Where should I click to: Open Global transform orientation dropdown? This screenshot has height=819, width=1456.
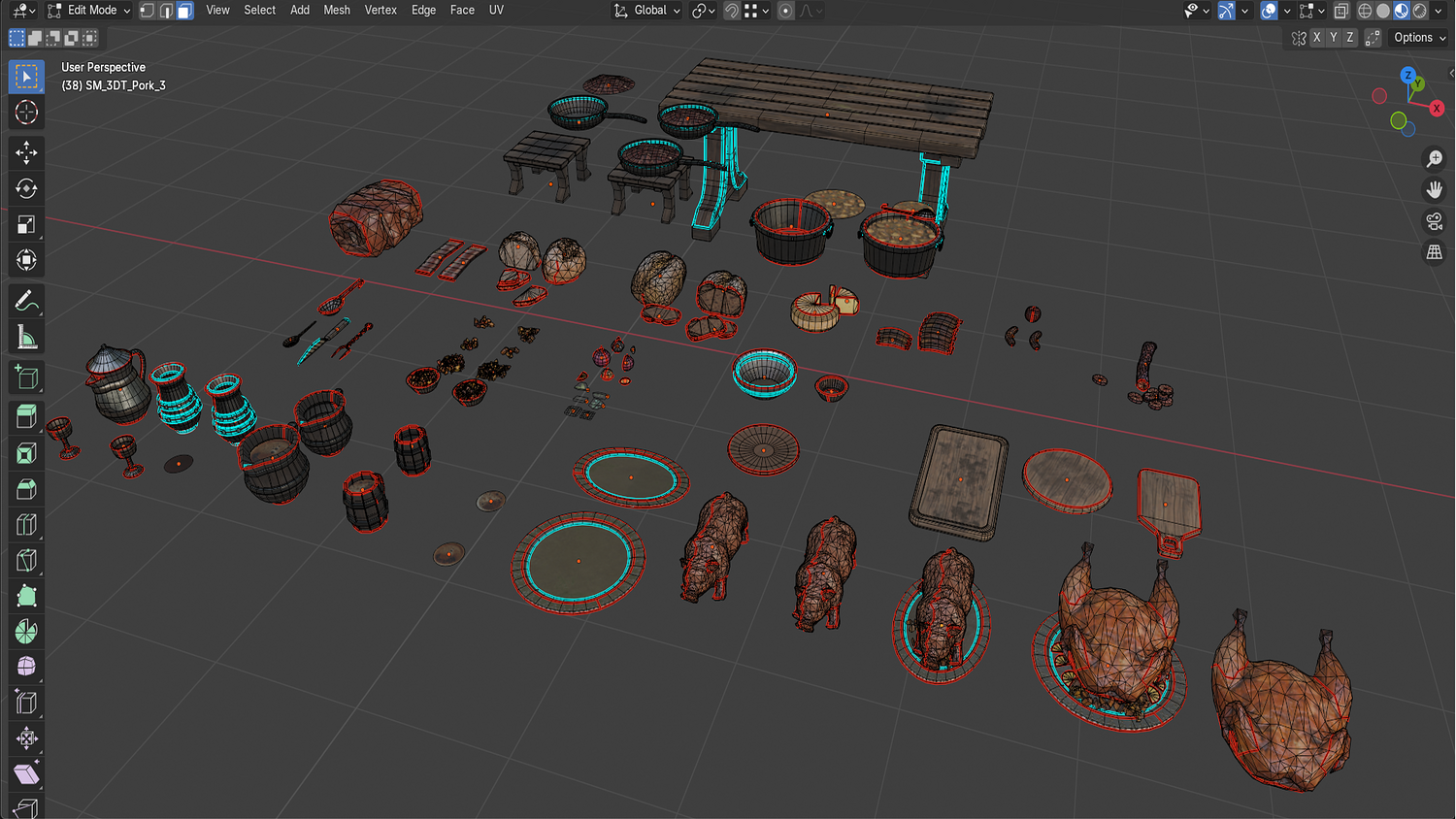tap(646, 11)
